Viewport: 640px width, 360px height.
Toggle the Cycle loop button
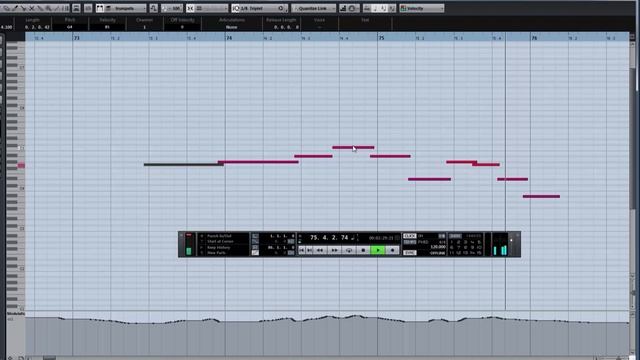pyautogui.click(x=349, y=250)
